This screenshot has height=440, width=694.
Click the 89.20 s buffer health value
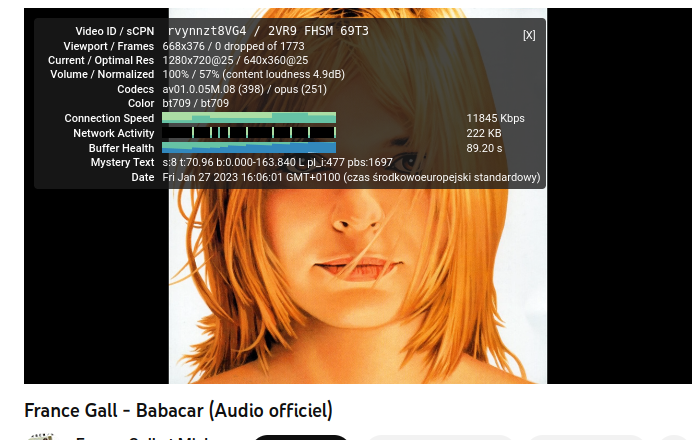tap(484, 148)
